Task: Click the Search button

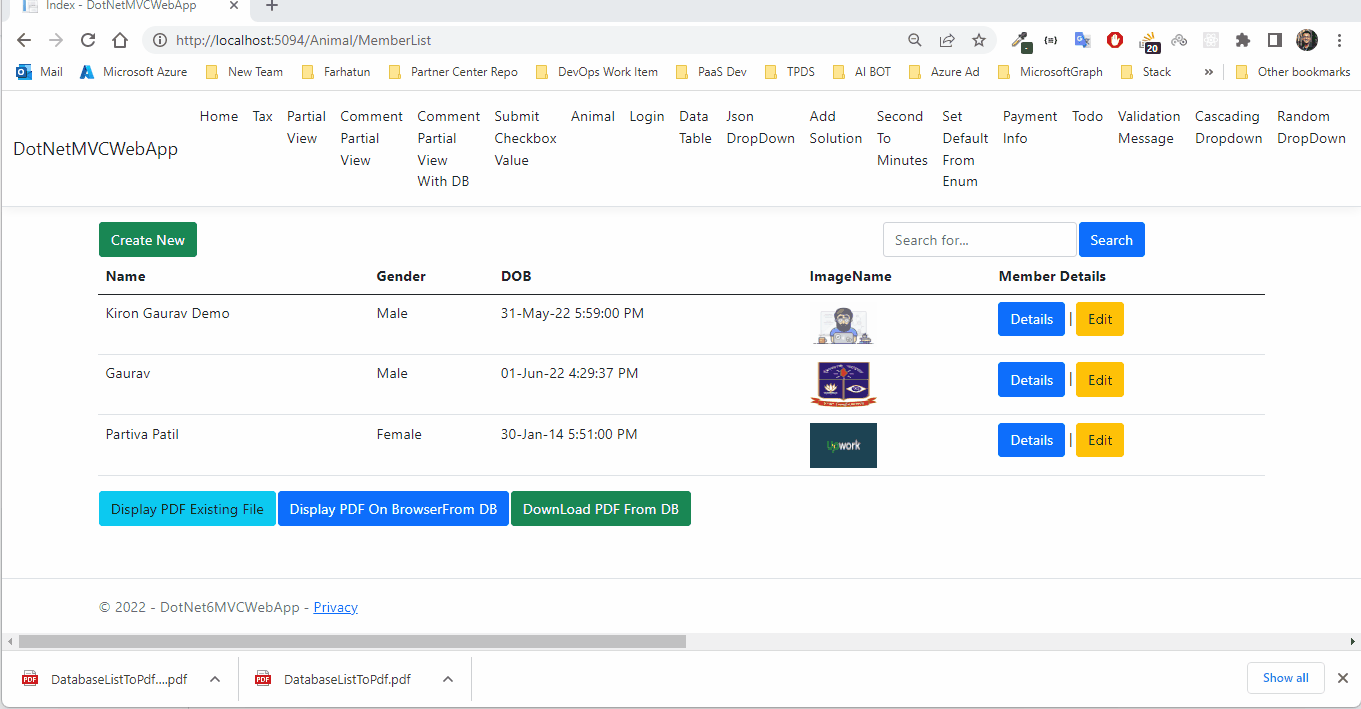Action: click(1111, 240)
